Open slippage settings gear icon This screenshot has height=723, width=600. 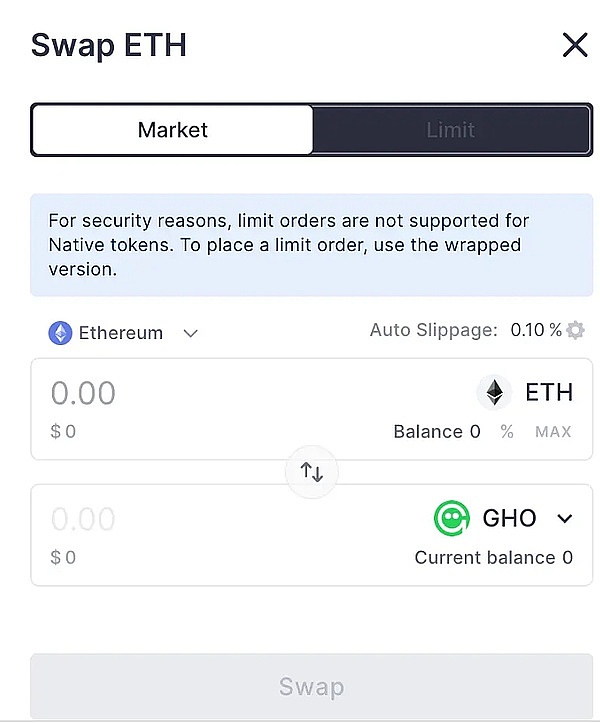point(575,330)
